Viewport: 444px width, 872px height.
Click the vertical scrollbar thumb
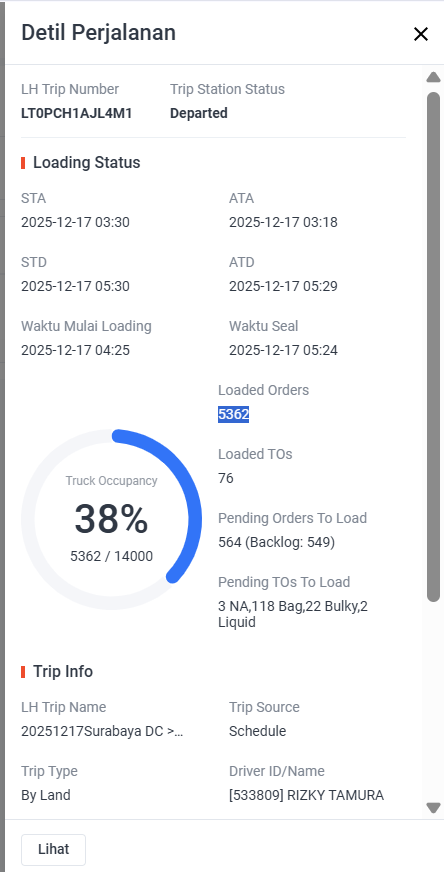click(x=433, y=346)
